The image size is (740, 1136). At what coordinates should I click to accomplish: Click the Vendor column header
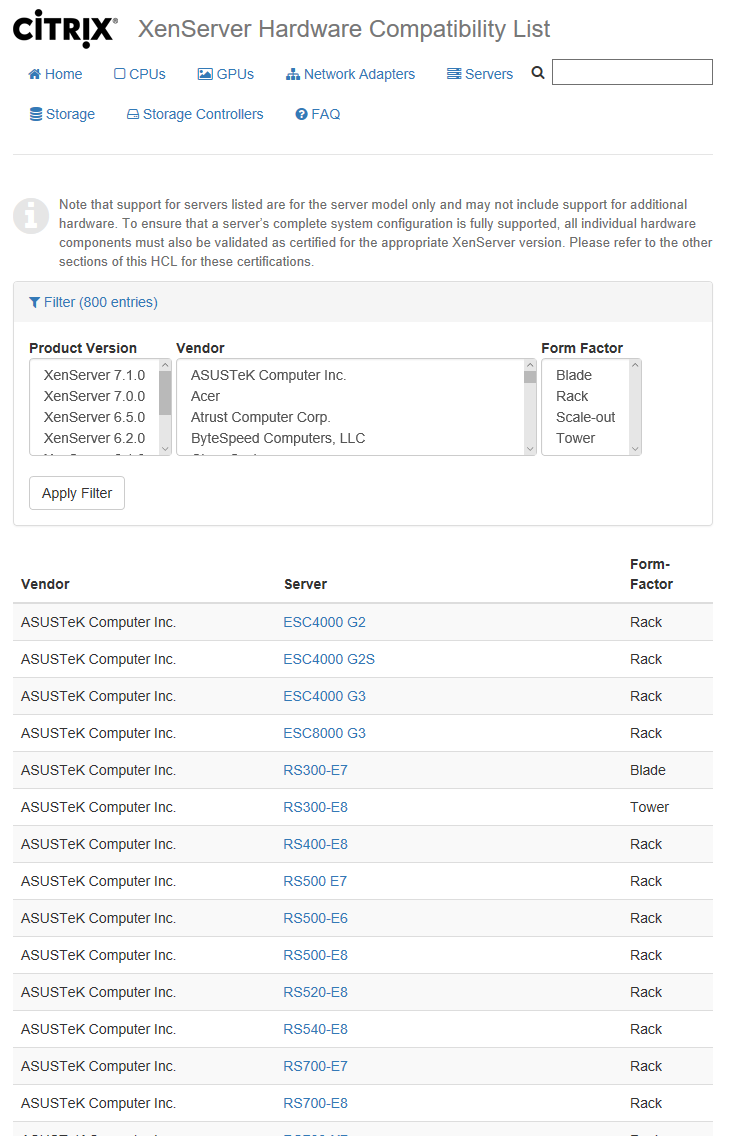pos(45,584)
